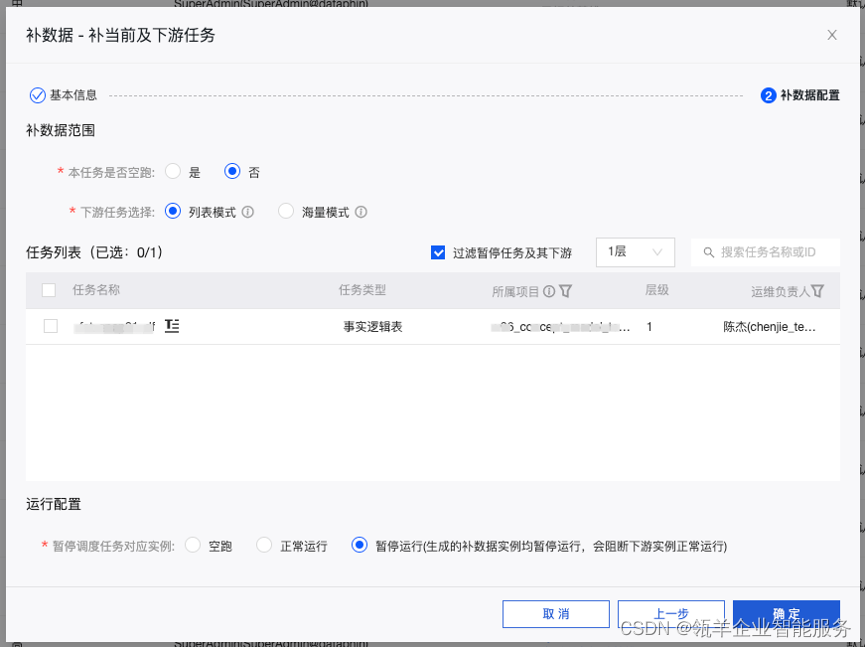Click the 陈杰(chenjie_te... owner cell
Viewport: 866px width, 647px height.
[x=769, y=327]
